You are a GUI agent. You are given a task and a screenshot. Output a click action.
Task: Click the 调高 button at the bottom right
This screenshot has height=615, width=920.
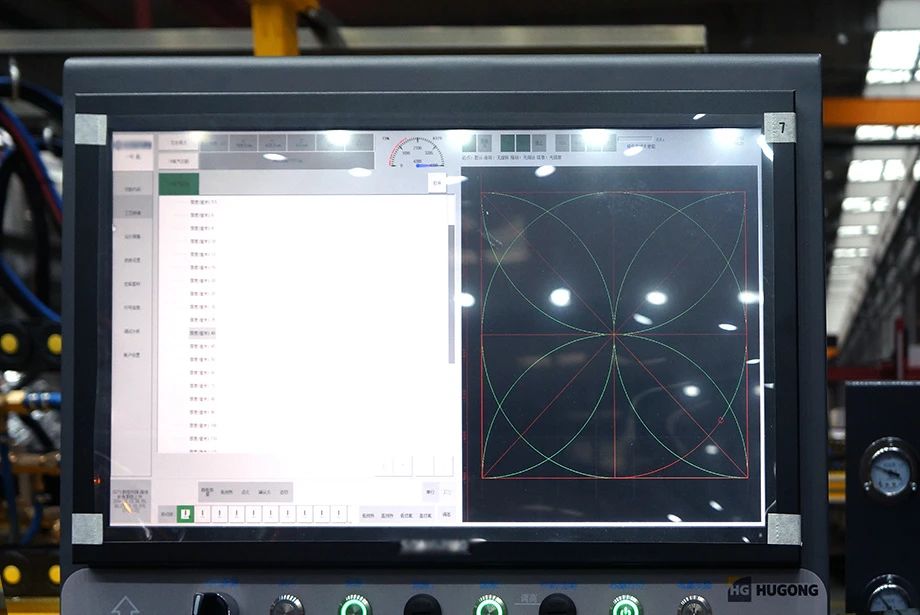pos(446,514)
